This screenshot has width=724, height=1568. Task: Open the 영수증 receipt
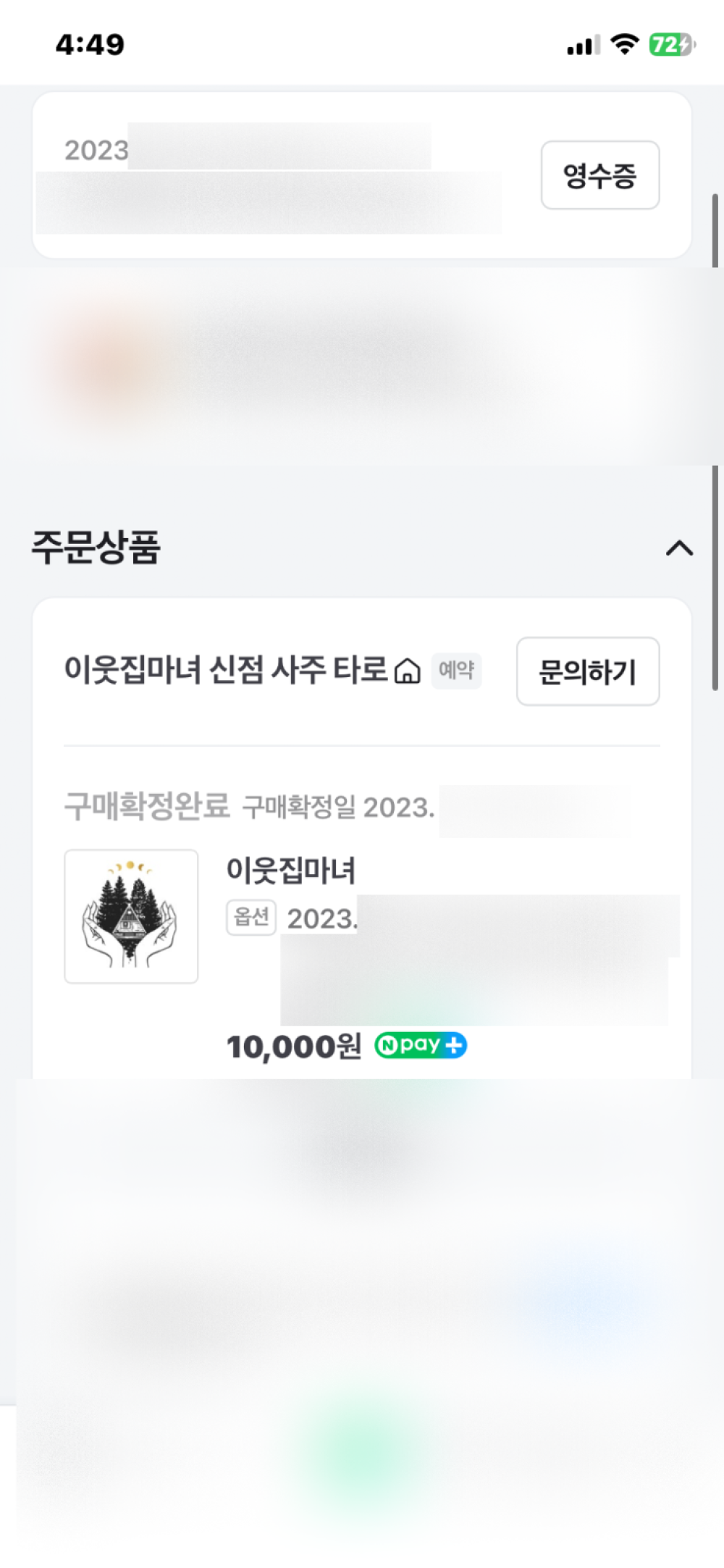(x=599, y=175)
